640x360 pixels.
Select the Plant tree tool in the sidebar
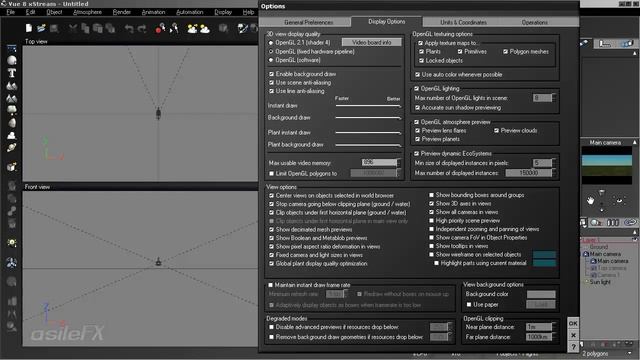tap(12, 110)
